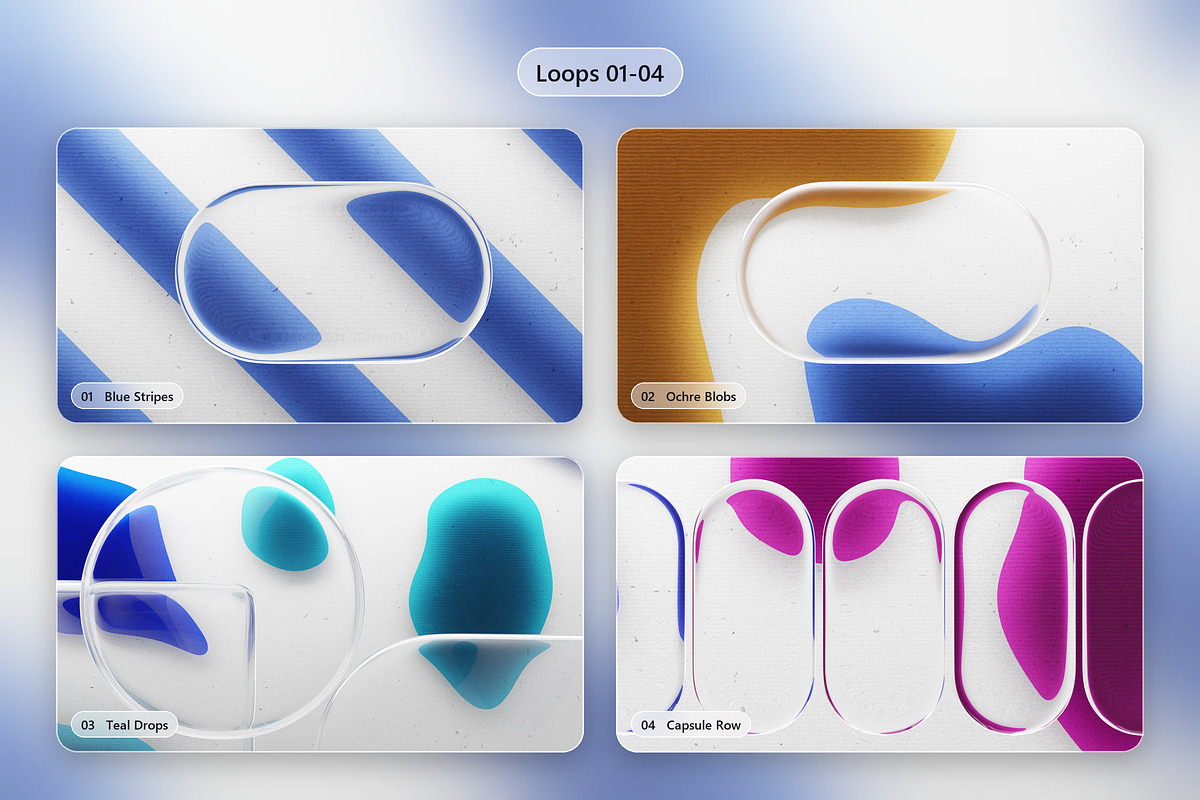
Task: Click the '02 Ochre Blobs' label
Action: pos(688,397)
